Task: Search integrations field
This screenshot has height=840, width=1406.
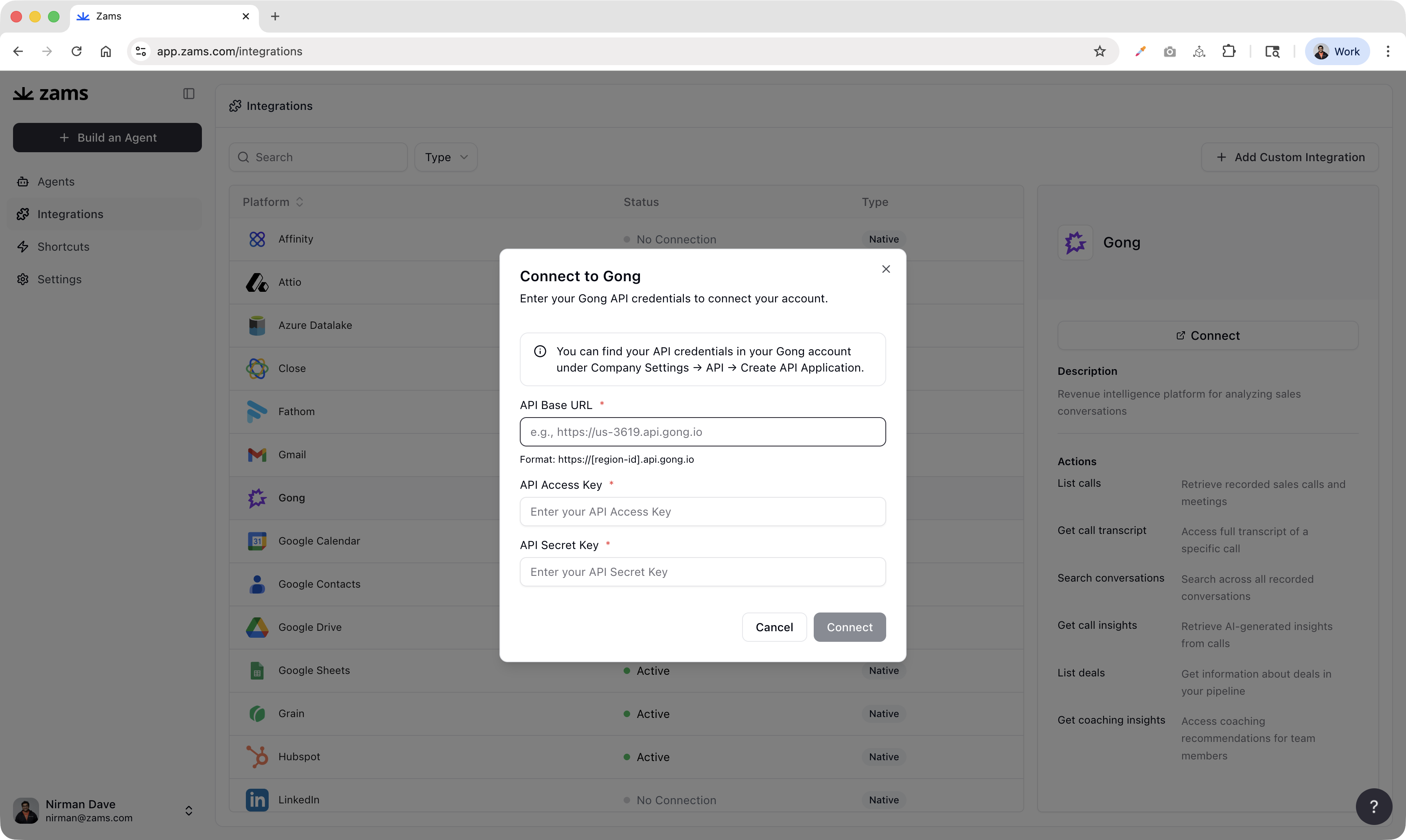Action: tap(318, 157)
